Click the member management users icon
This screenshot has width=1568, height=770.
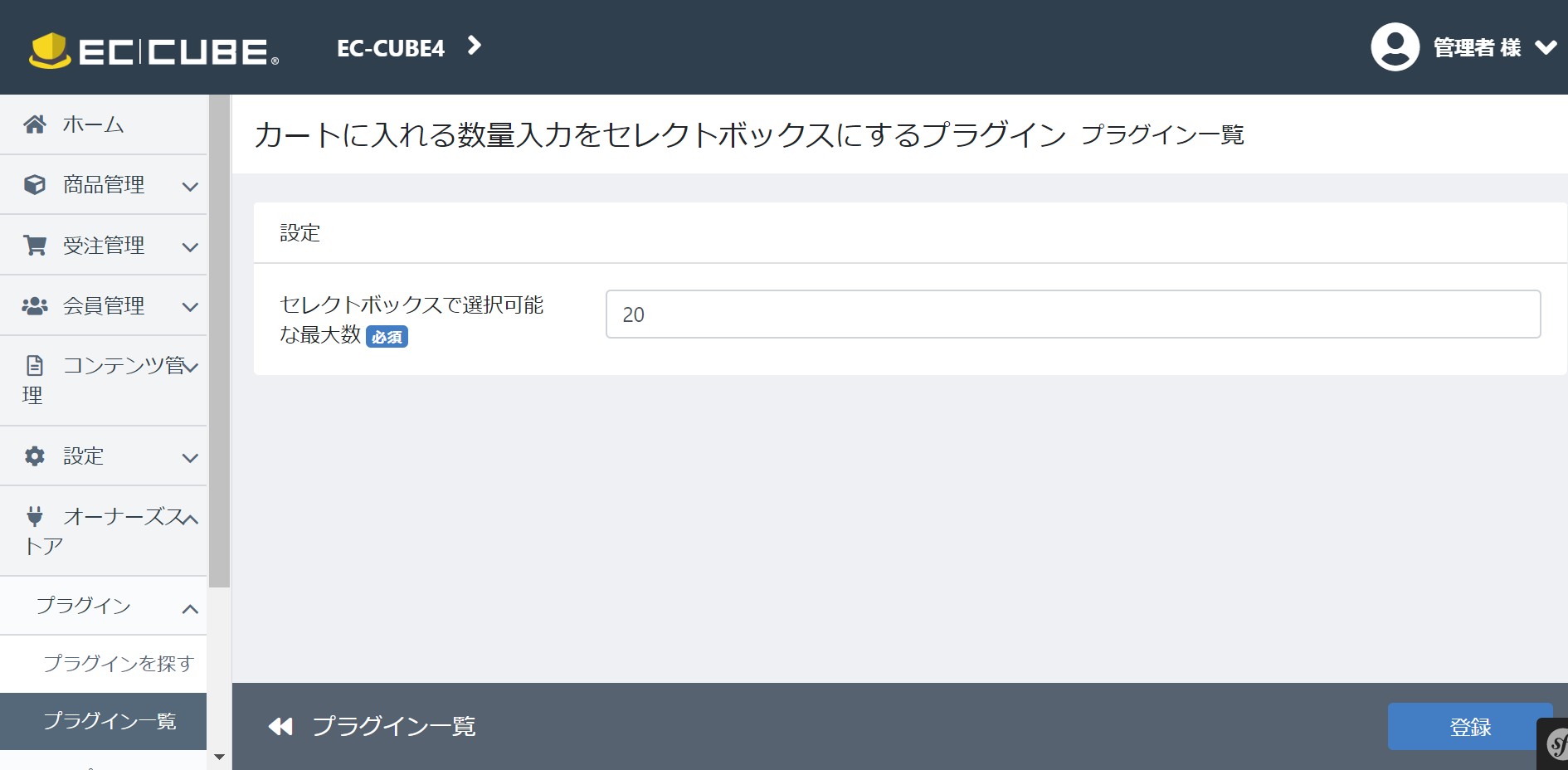click(35, 306)
